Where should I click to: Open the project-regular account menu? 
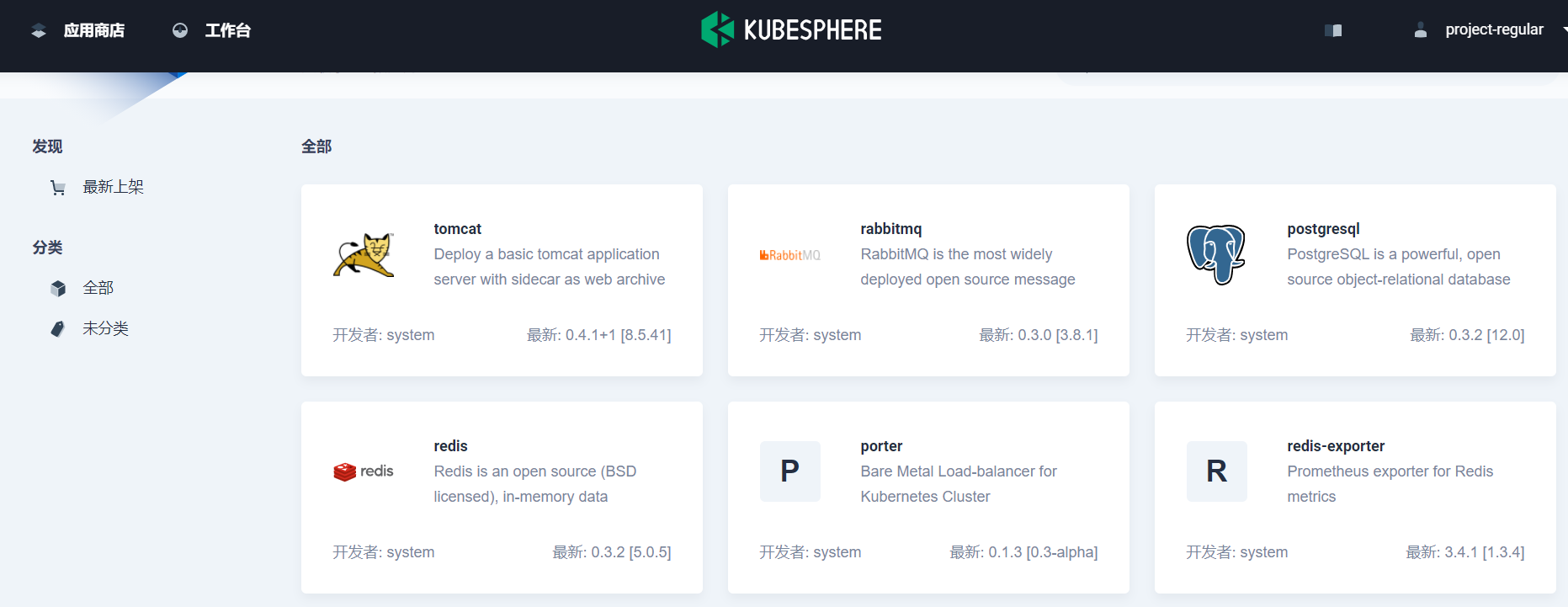pos(1494,29)
